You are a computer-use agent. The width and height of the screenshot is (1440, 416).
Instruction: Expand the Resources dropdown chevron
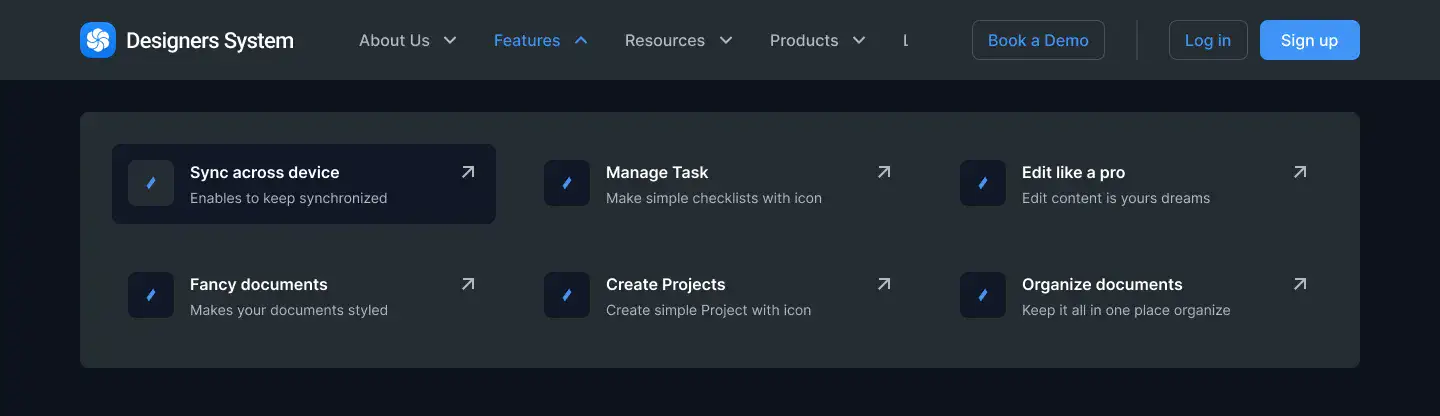pyautogui.click(x=726, y=41)
